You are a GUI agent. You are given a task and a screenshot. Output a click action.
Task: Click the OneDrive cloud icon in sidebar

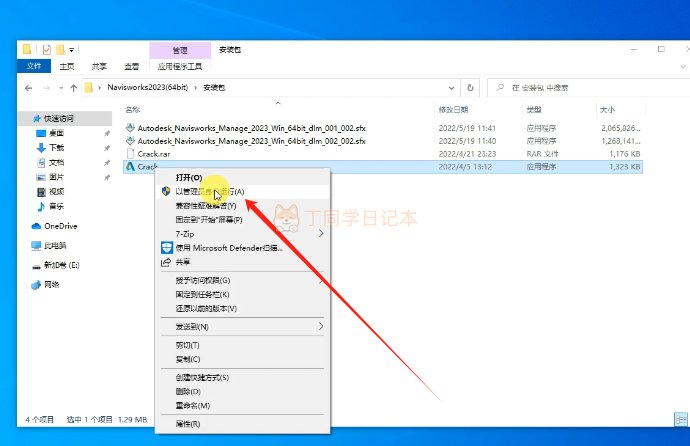point(36,226)
